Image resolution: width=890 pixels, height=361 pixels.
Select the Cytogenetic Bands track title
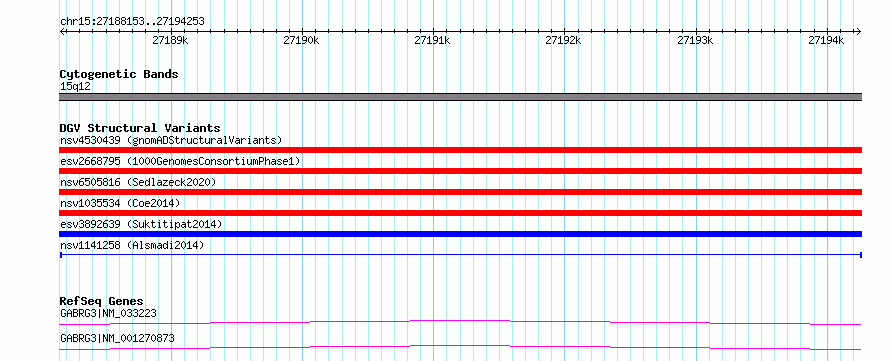pyautogui.click(x=119, y=74)
